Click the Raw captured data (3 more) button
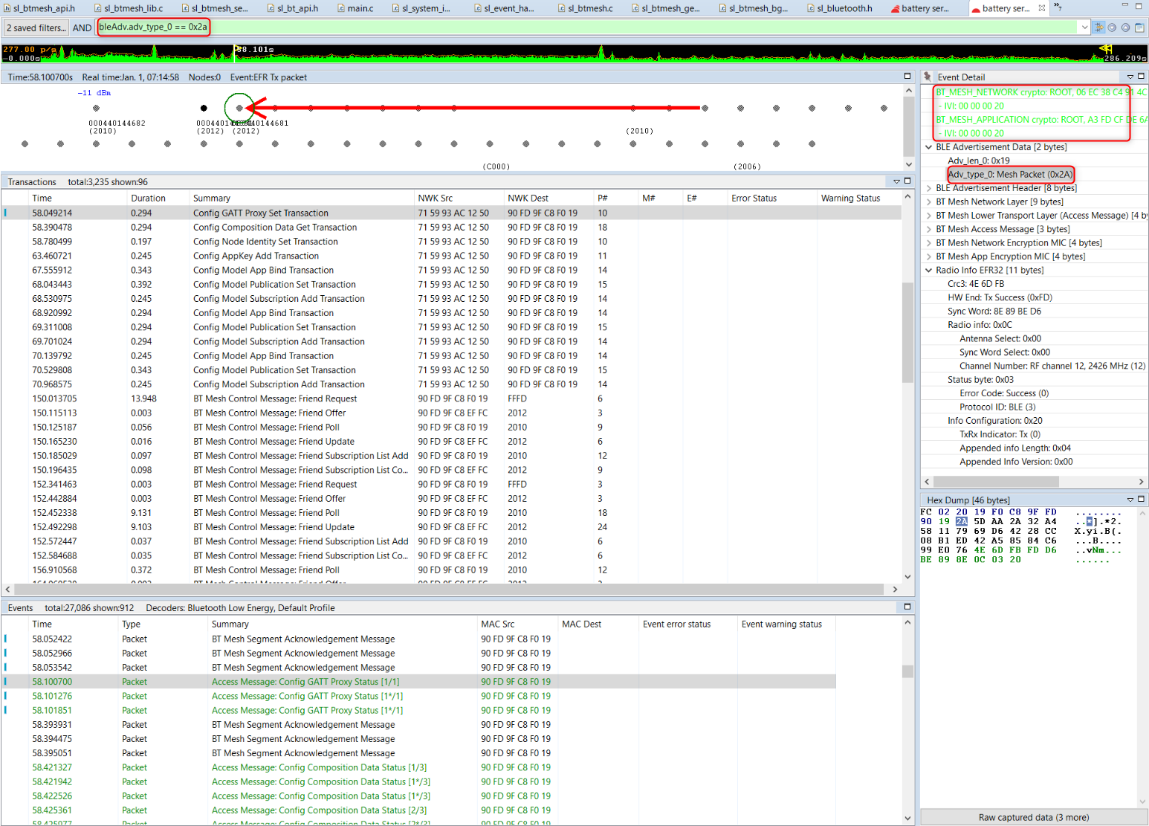Screen dimensions: 1149x826 [x=1034, y=817]
